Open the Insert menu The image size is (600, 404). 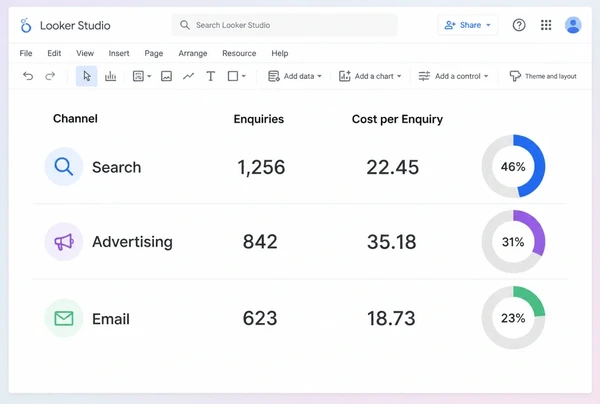pos(119,53)
